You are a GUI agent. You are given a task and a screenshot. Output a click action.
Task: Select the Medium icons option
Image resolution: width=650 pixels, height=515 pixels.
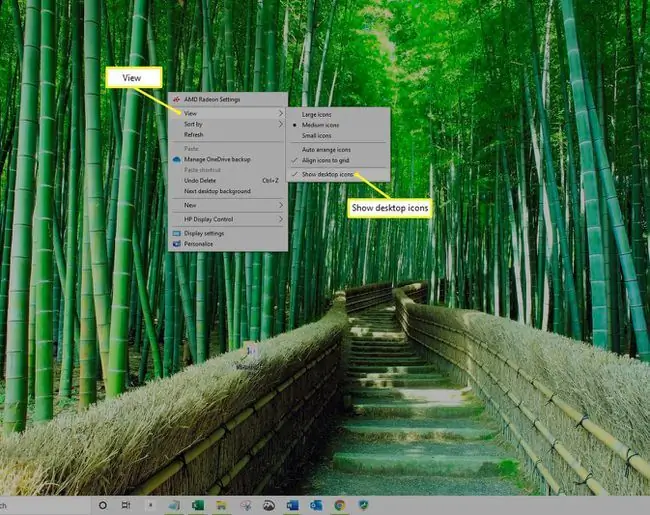(x=338, y=125)
